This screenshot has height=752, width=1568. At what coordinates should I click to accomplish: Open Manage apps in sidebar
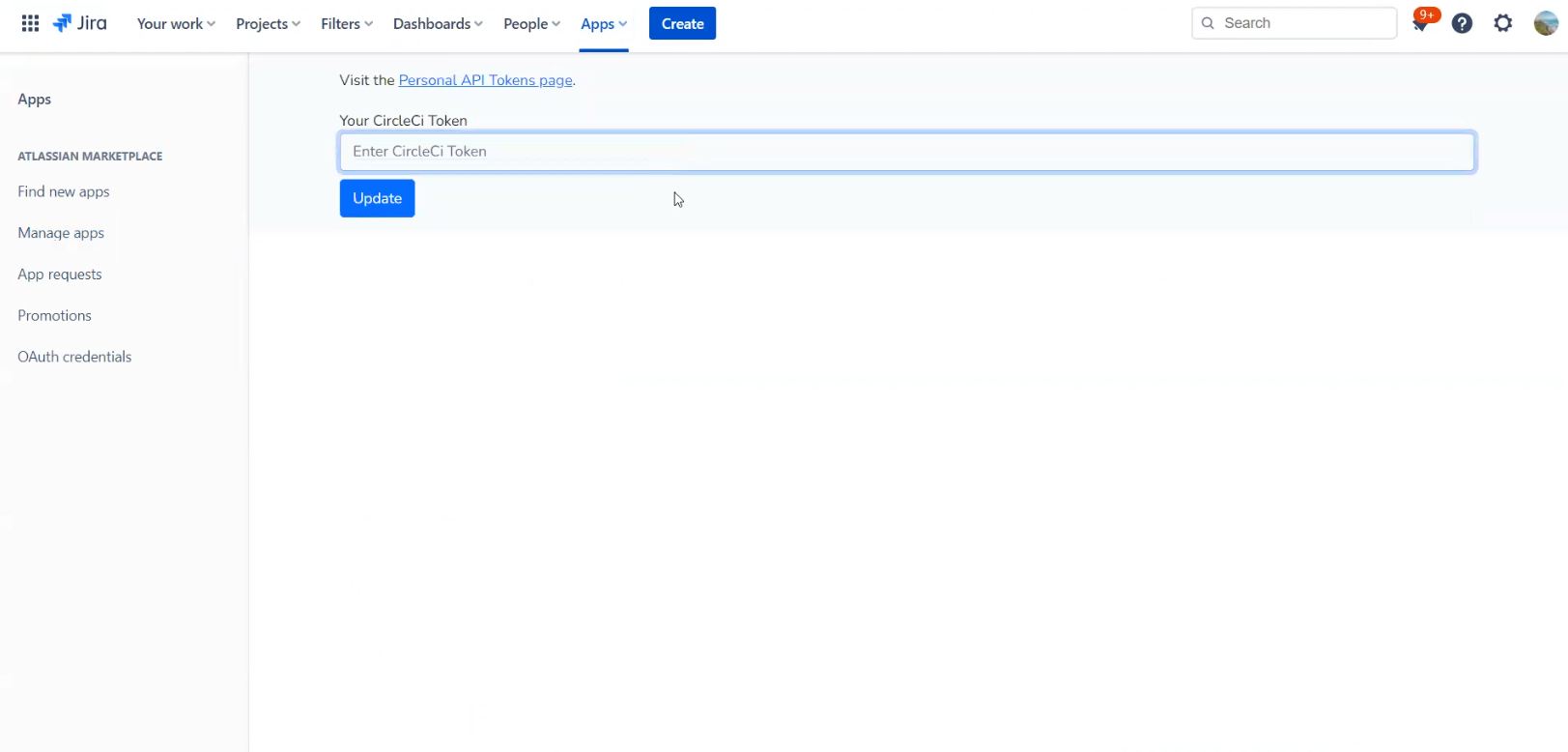[61, 233]
